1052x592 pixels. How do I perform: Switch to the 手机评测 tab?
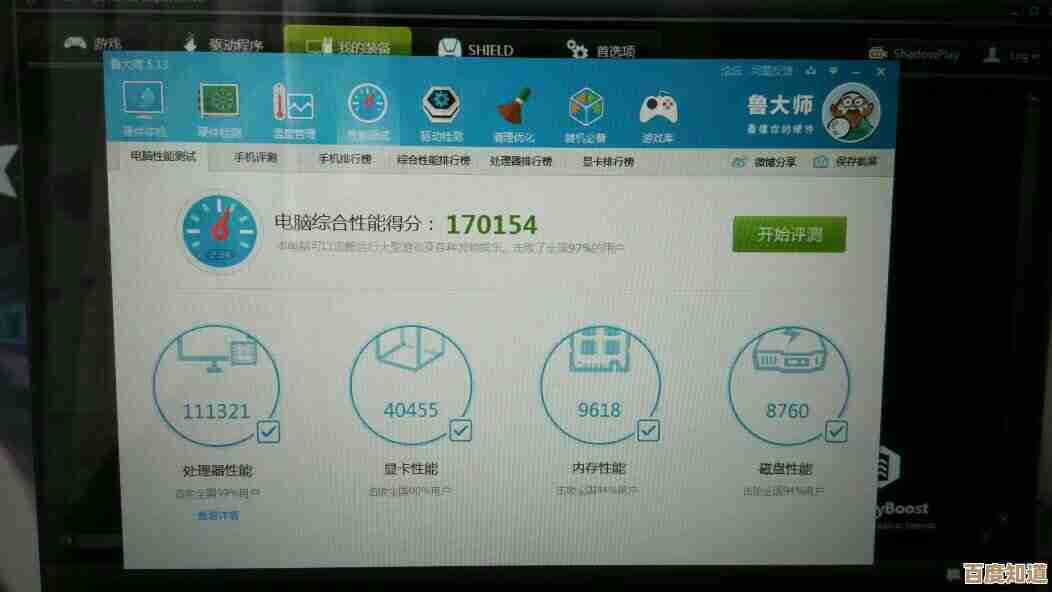tap(255, 158)
